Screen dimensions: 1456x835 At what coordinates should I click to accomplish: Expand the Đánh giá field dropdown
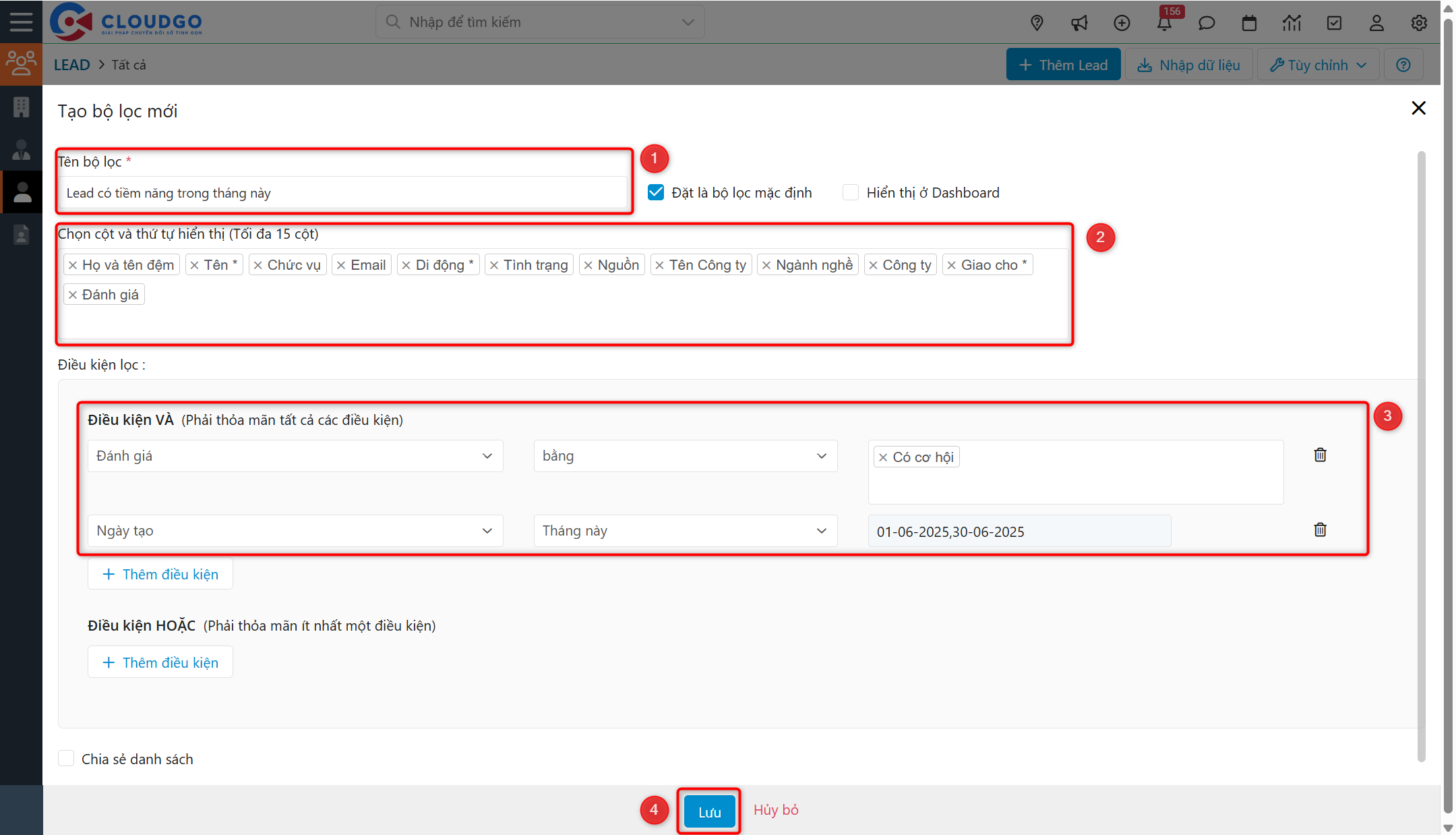295,456
